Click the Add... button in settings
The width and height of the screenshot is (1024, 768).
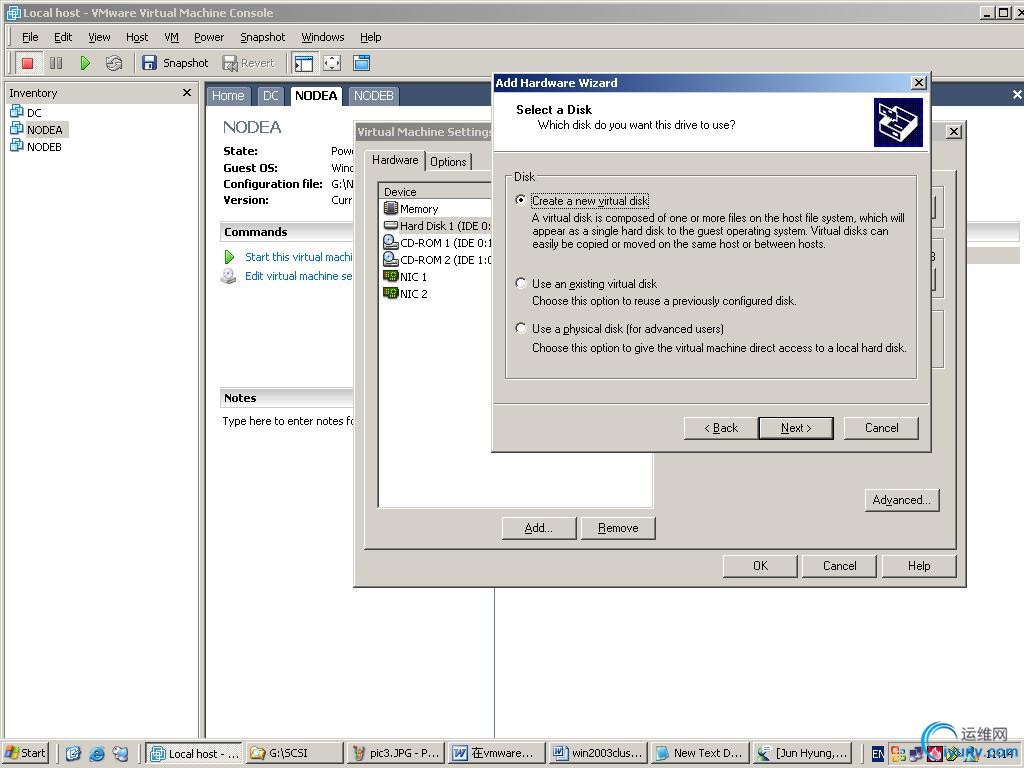(539, 528)
